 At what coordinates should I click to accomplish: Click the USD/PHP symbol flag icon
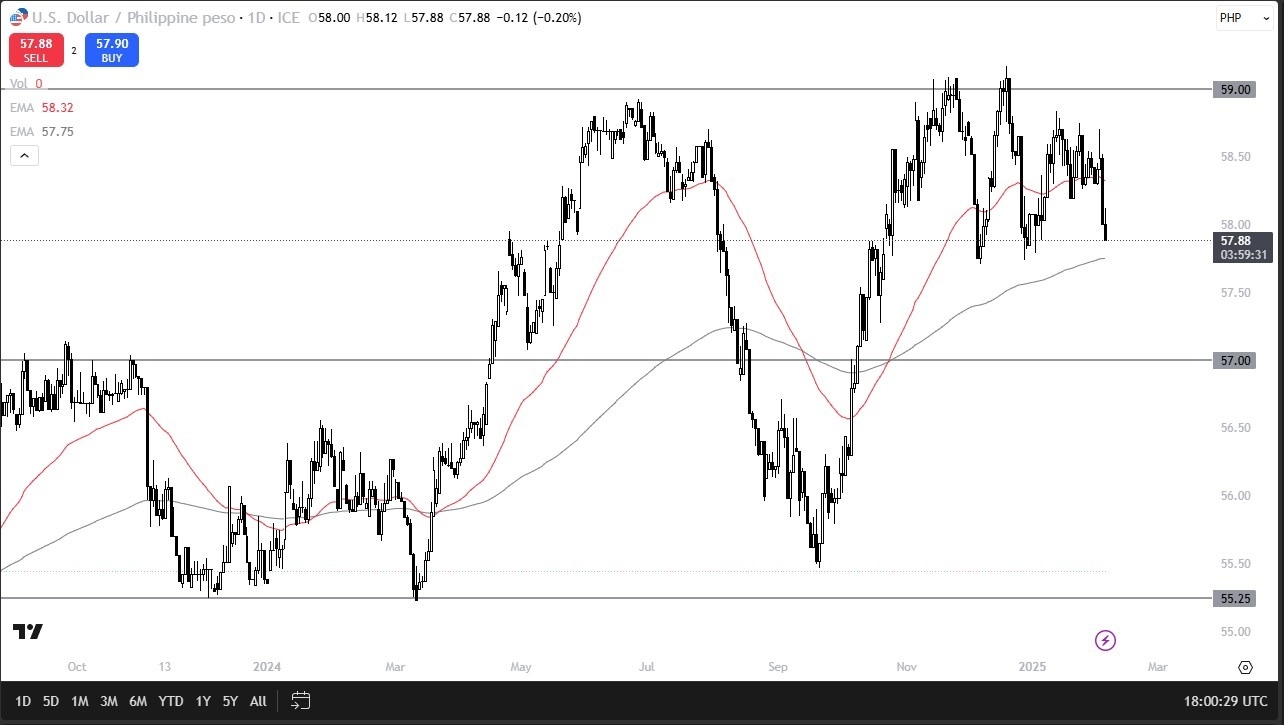[18, 18]
